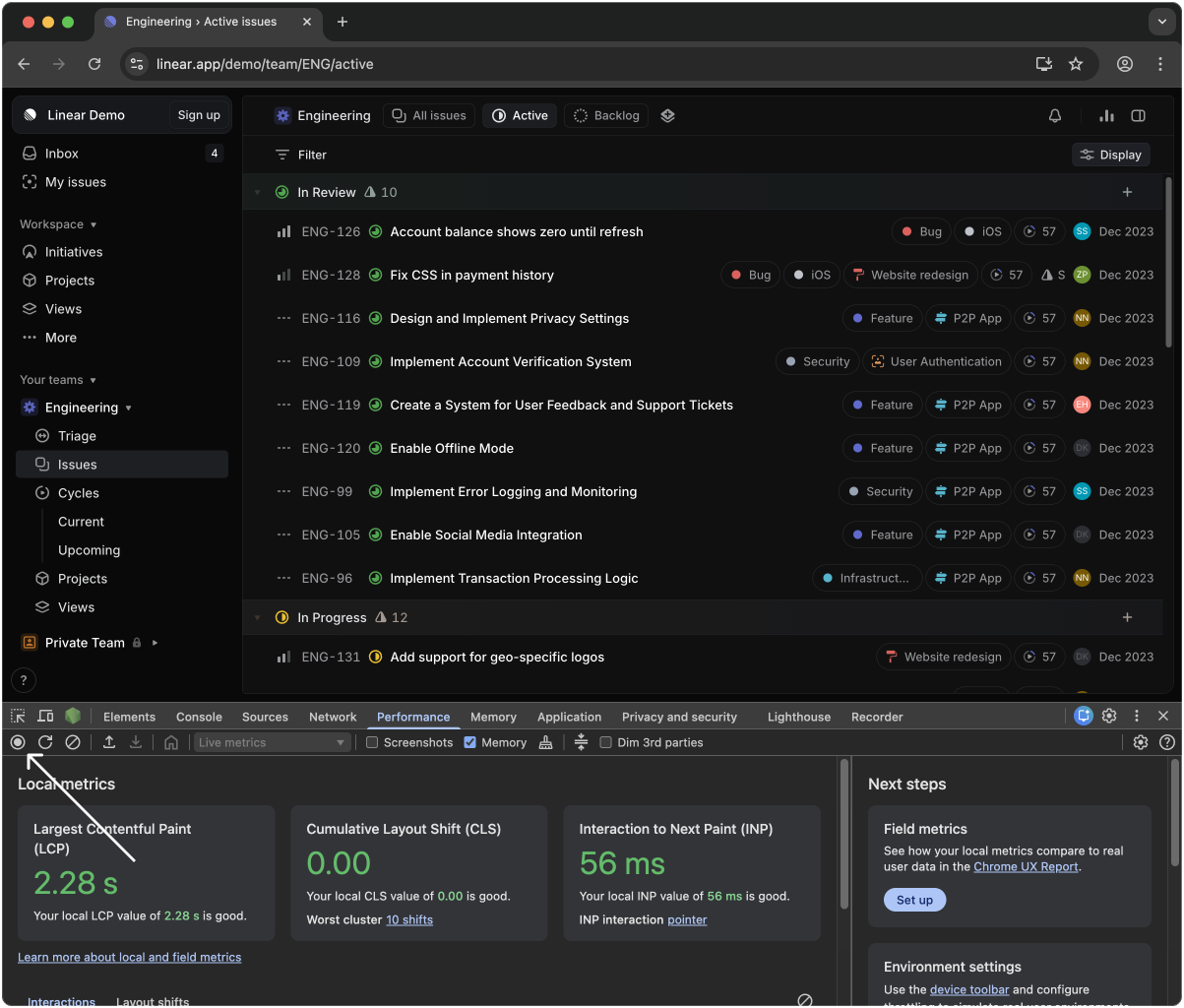Screen dimensions: 1184x1008
Task: Open the Live metrics dropdown
Action: (272, 742)
